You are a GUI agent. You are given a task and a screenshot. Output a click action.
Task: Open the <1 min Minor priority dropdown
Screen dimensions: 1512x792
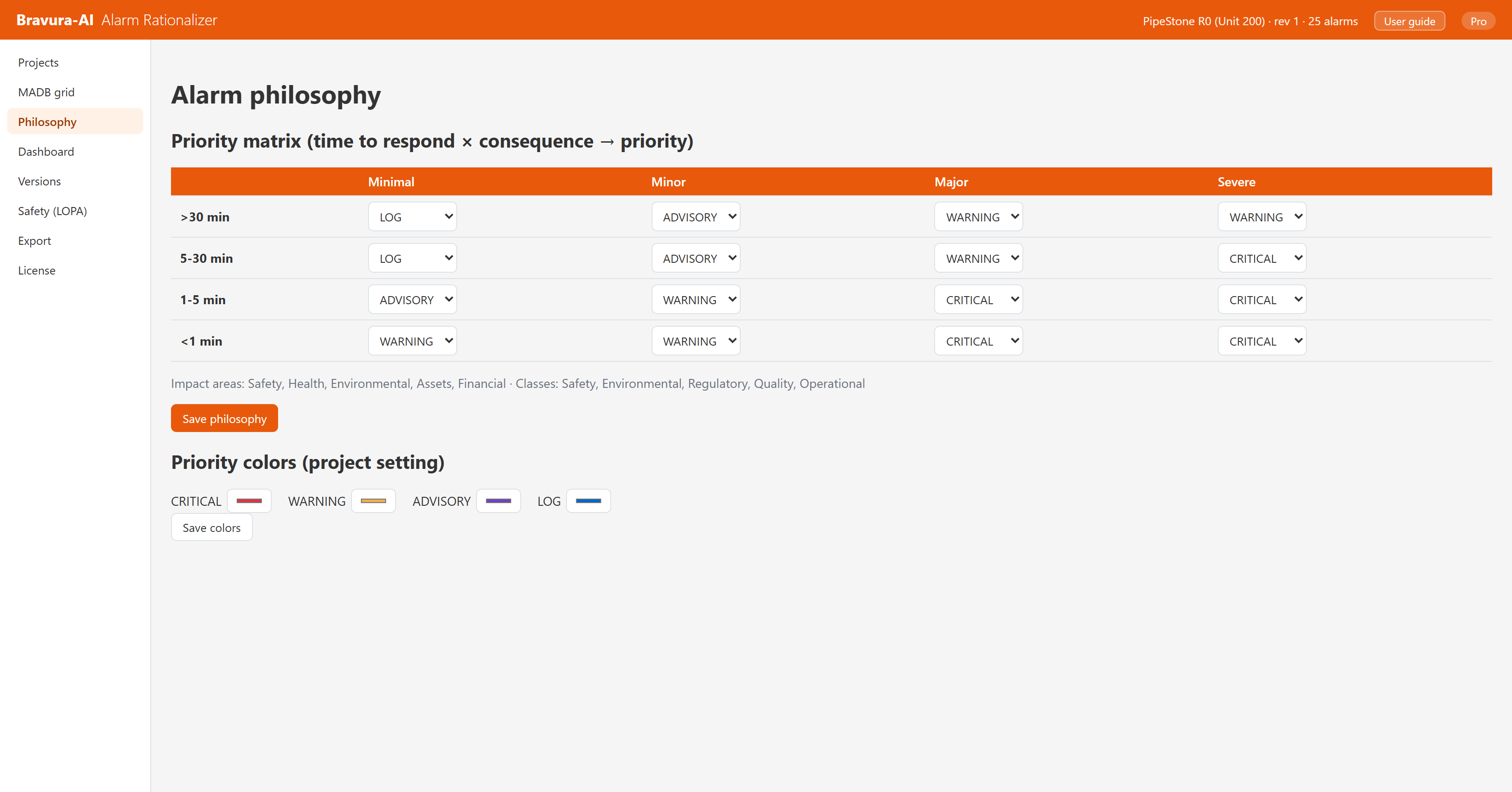pos(696,341)
